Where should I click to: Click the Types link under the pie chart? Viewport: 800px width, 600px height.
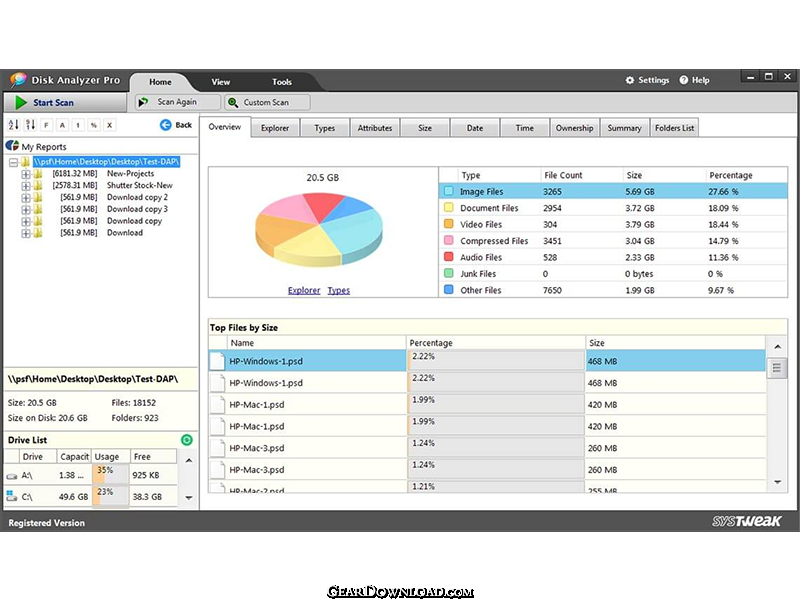(339, 290)
